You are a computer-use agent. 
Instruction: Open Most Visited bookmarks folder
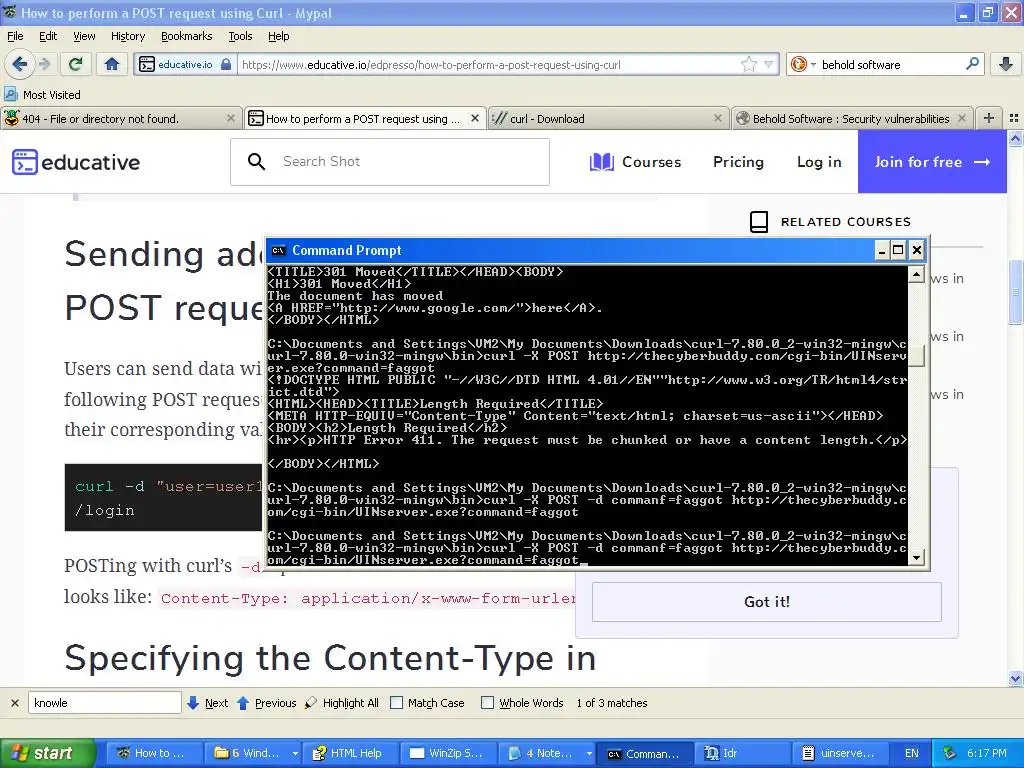coord(42,95)
